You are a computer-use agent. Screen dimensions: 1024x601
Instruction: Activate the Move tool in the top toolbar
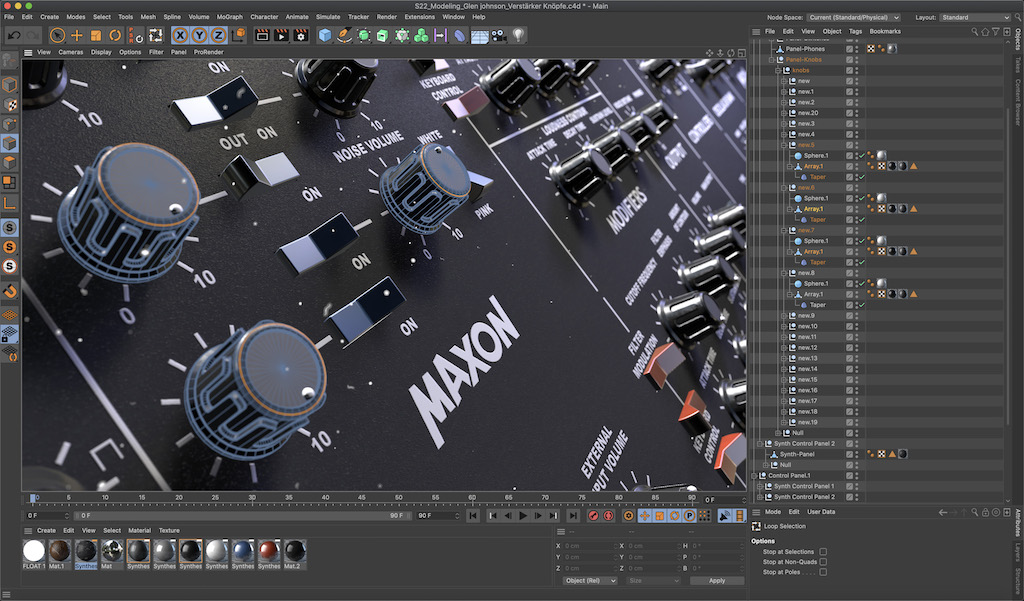point(77,35)
